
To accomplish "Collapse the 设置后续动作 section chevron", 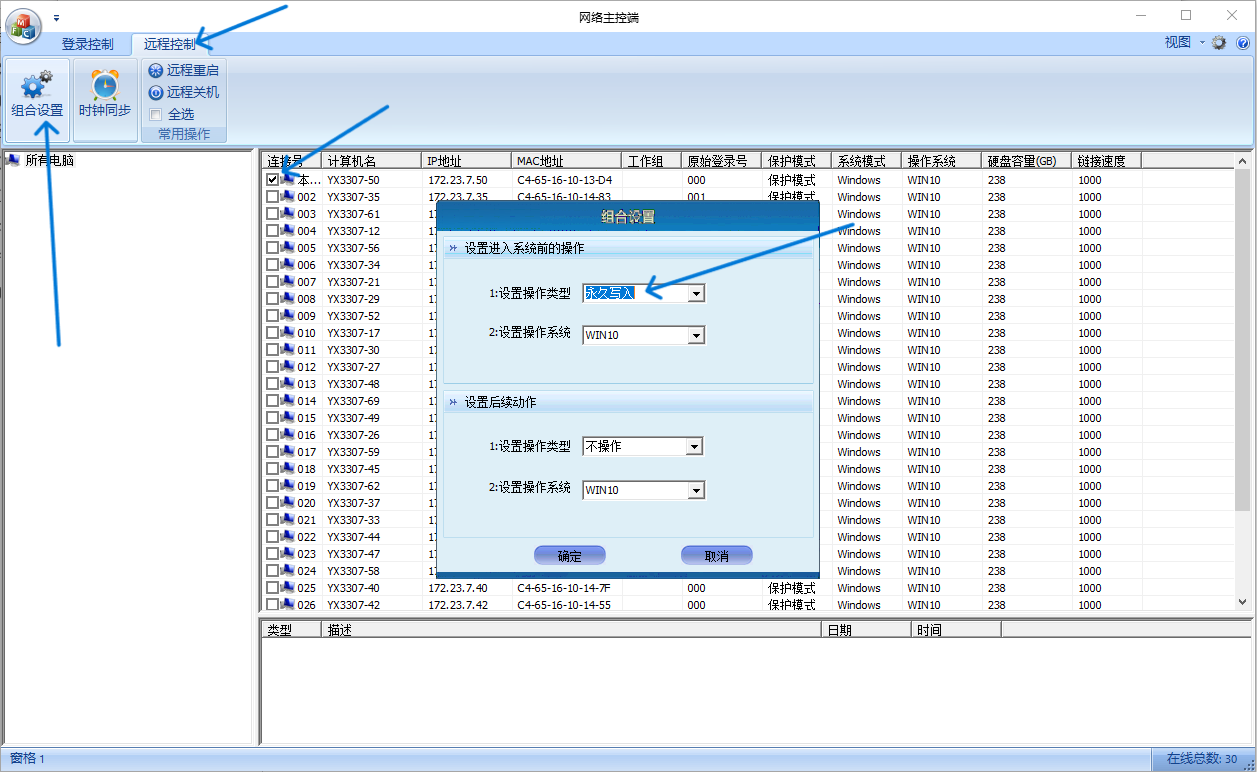I will [454, 402].
